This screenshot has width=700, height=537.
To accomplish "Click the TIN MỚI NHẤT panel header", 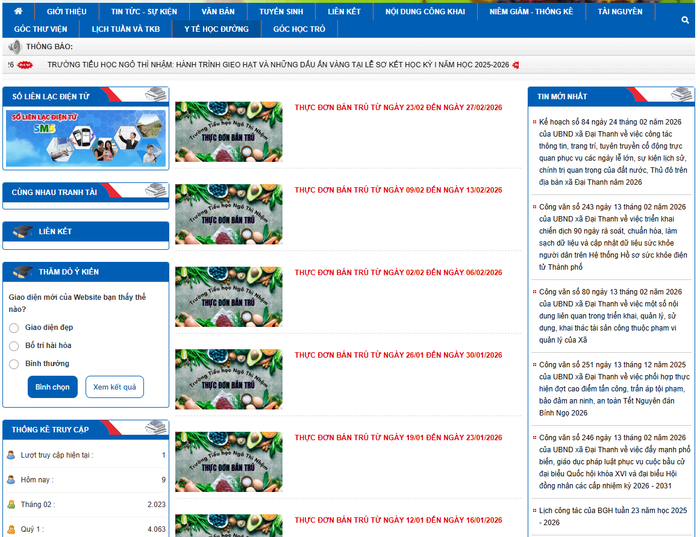I will click(x=611, y=96).
